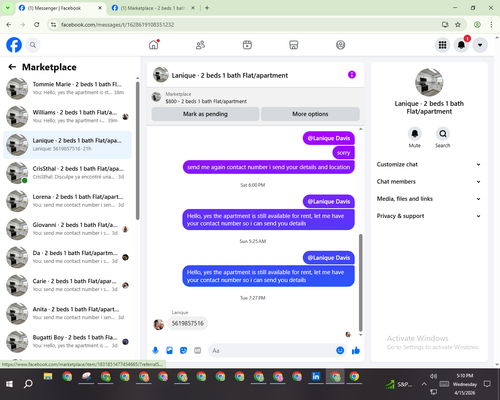Open the Facebook search icon
The height and width of the screenshot is (400, 500).
tap(33, 45)
